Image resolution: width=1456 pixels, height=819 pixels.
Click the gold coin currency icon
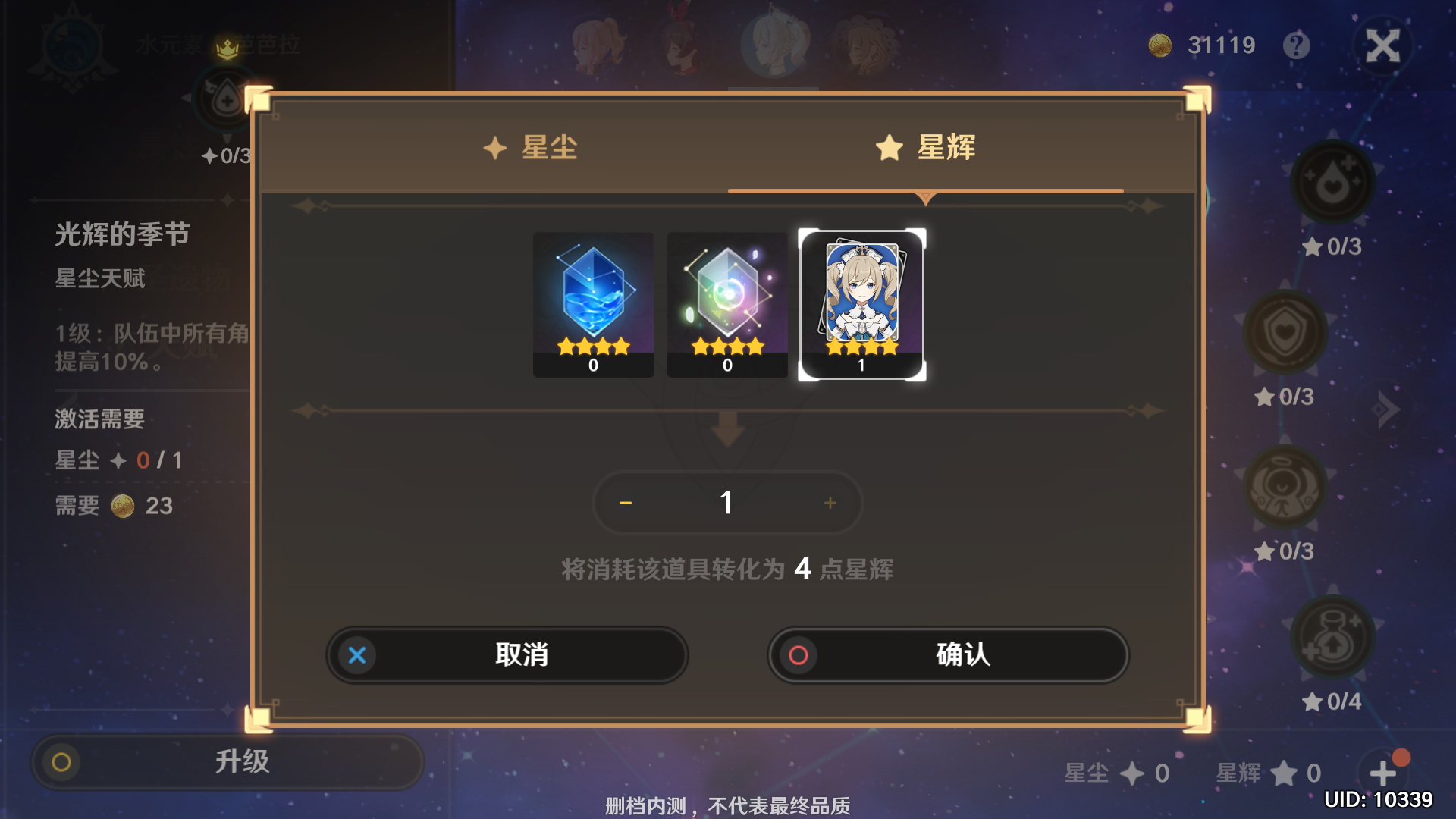pyautogui.click(x=1160, y=45)
